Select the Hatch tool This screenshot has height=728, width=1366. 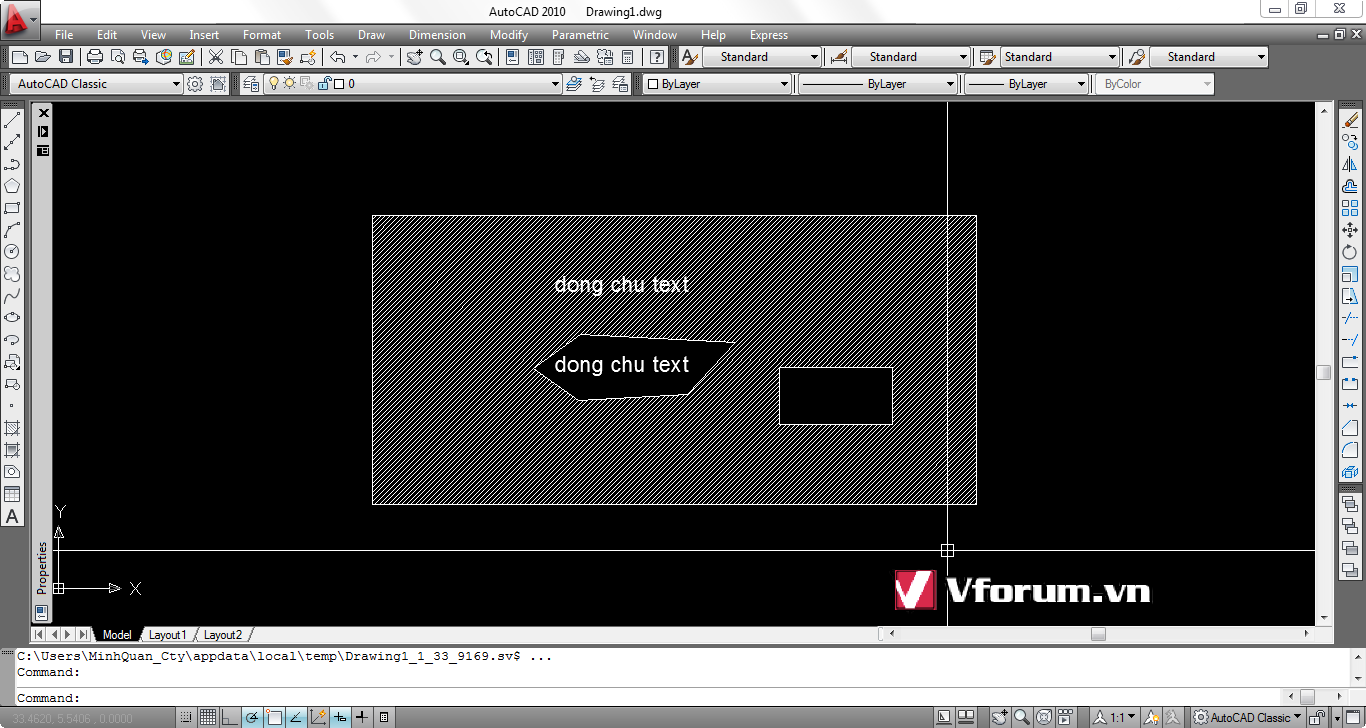pyautogui.click(x=12, y=428)
